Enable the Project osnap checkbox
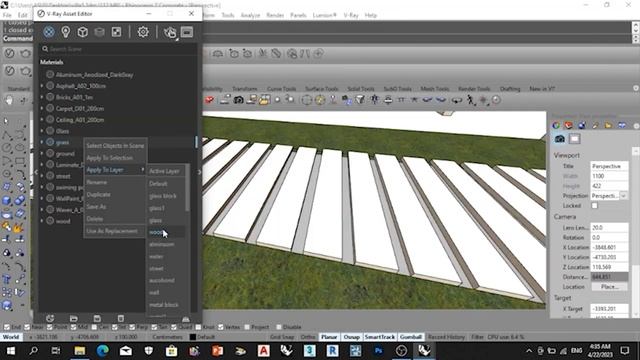Screen dimensions: 640x360 247,327
